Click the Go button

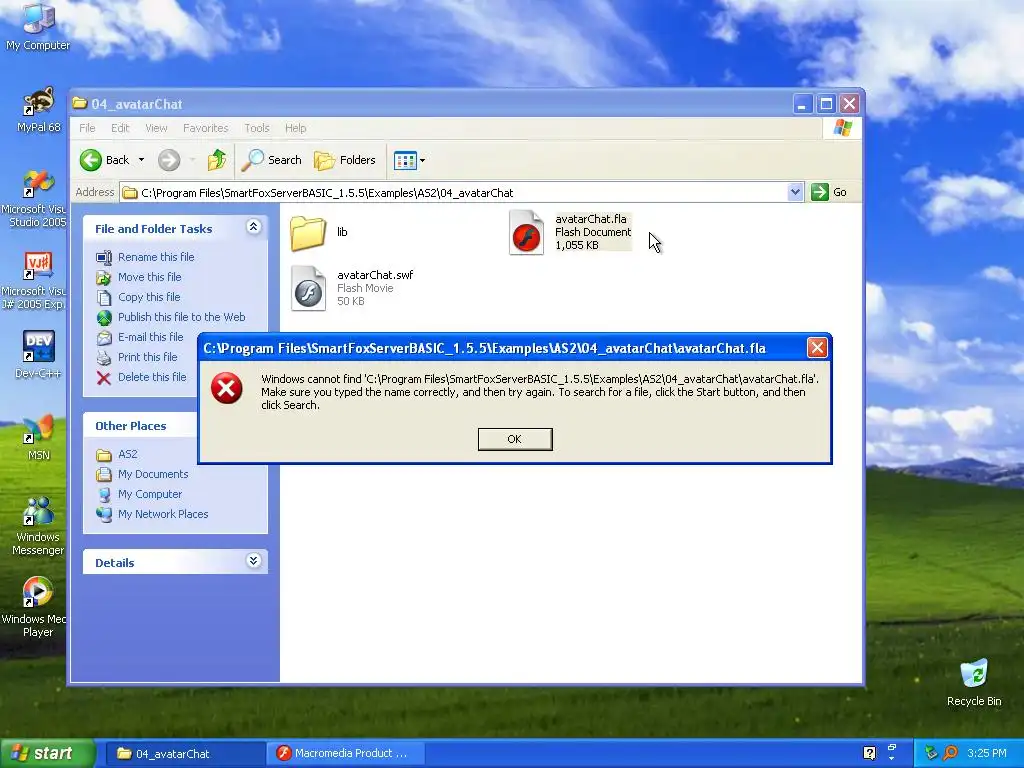pyautogui.click(x=829, y=192)
